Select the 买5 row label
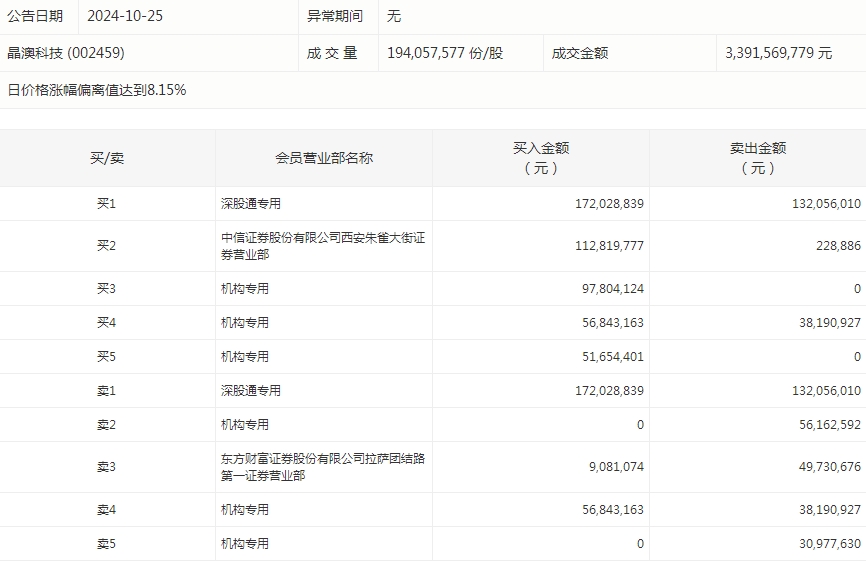Image resolution: width=866 pixels, height=563 pixels. tap(107, 357)
